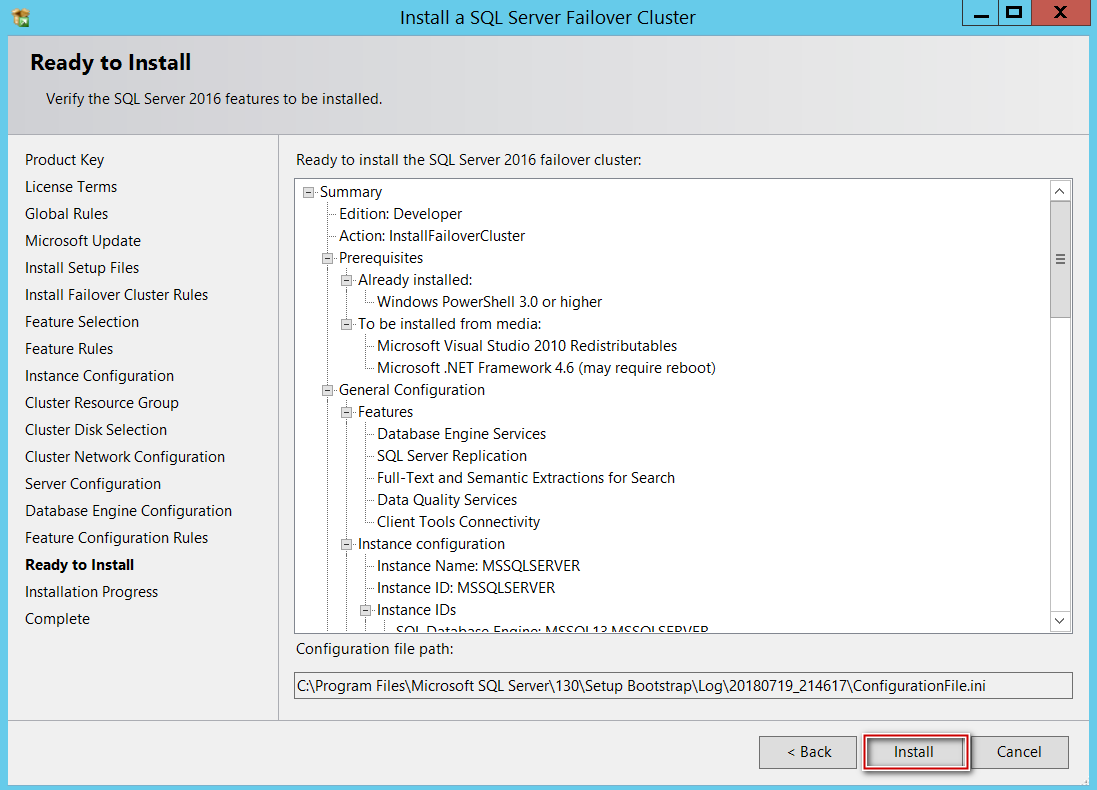Close the setup window
This screenshot has width=1097, height=790.
point(1061,13)
